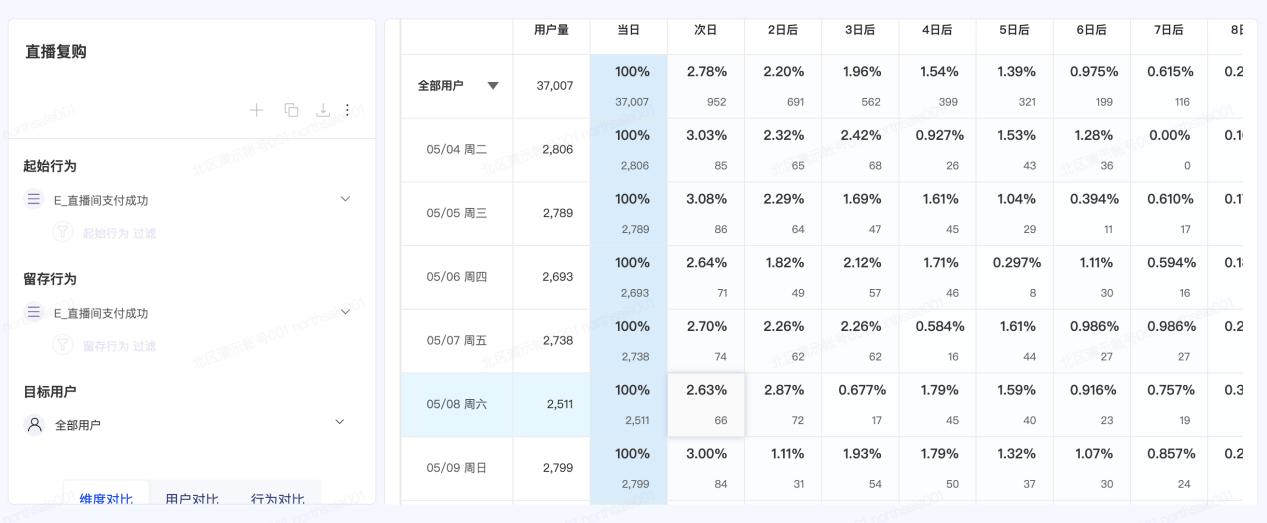The width and height of the screenshot is (1267, 523).
Task: Click the user icon under 目标用户
Action: coord(35,424)
